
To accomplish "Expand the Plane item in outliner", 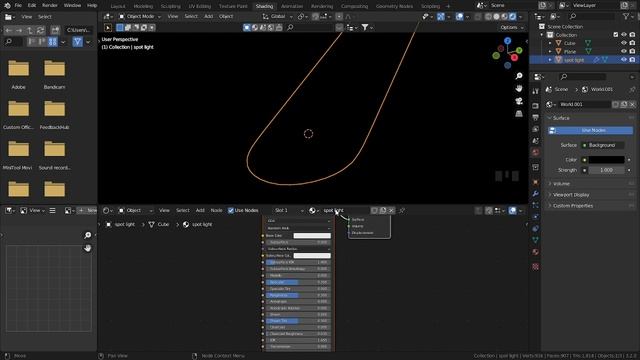I will (550, 51).
